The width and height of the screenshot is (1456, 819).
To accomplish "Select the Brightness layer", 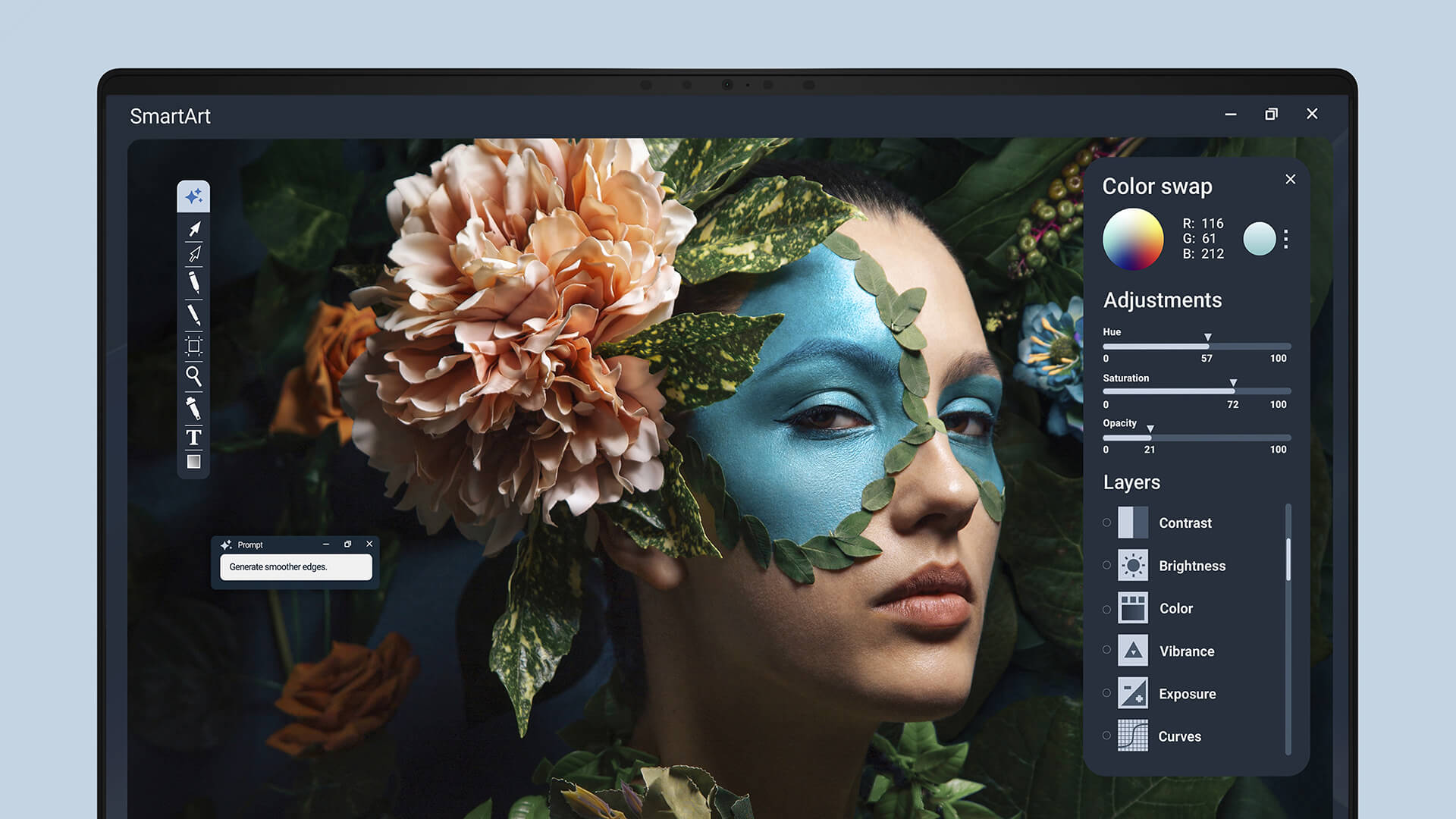I will coord(1191,566).
